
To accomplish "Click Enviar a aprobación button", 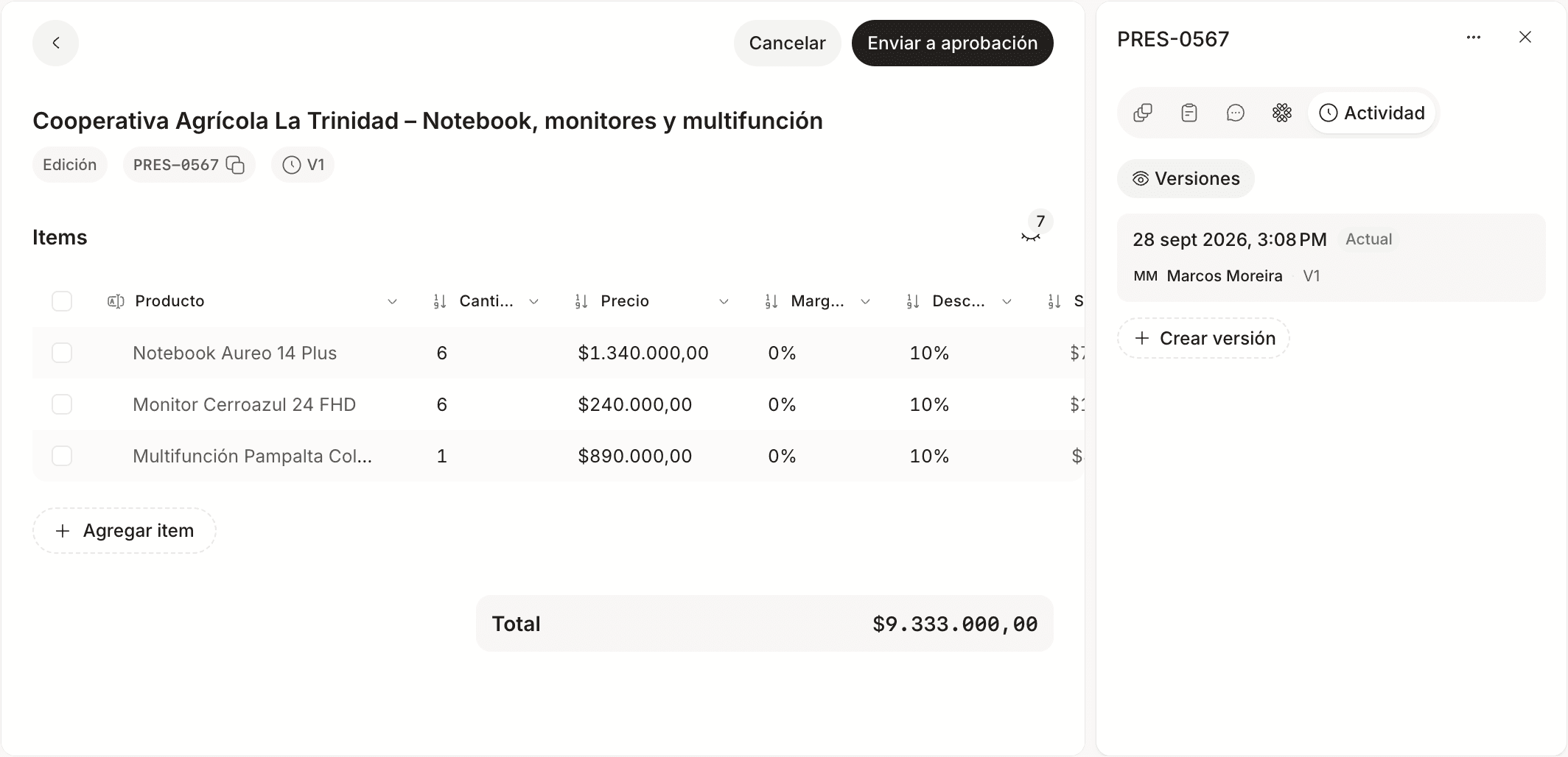I will 952,43.
